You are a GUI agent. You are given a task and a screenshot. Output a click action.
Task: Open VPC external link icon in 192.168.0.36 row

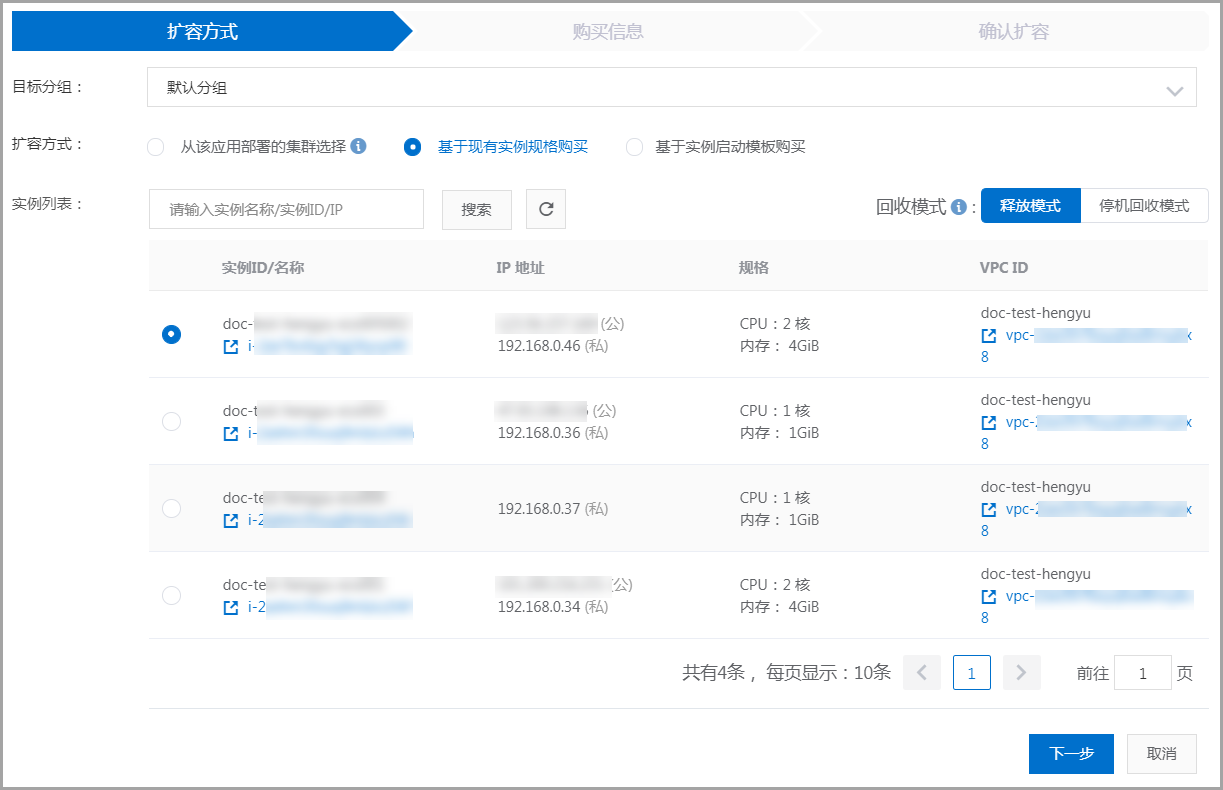click(x=989, y=423)
